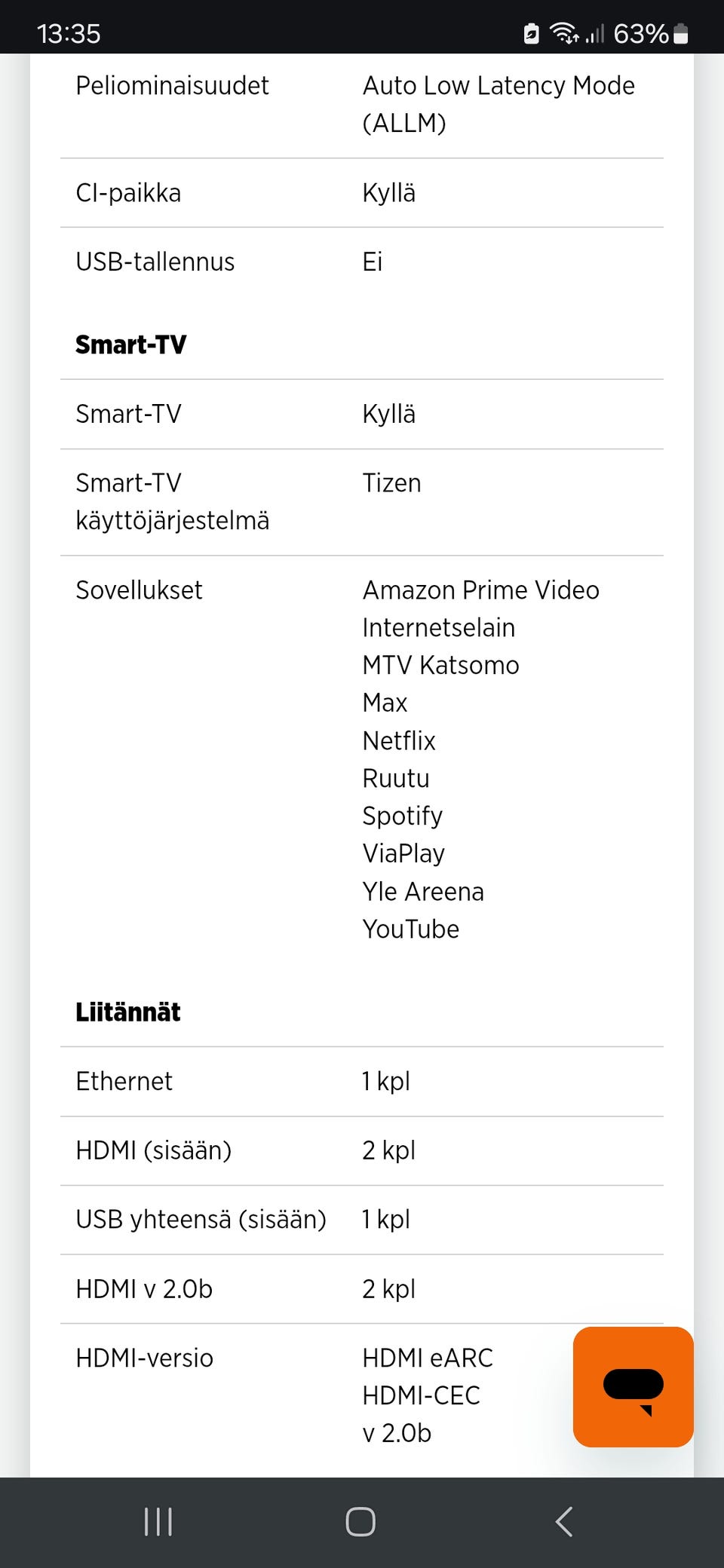
Task: Tap the mobile signal strength bars
Action: pyautogui.click(x=595, y=33)
